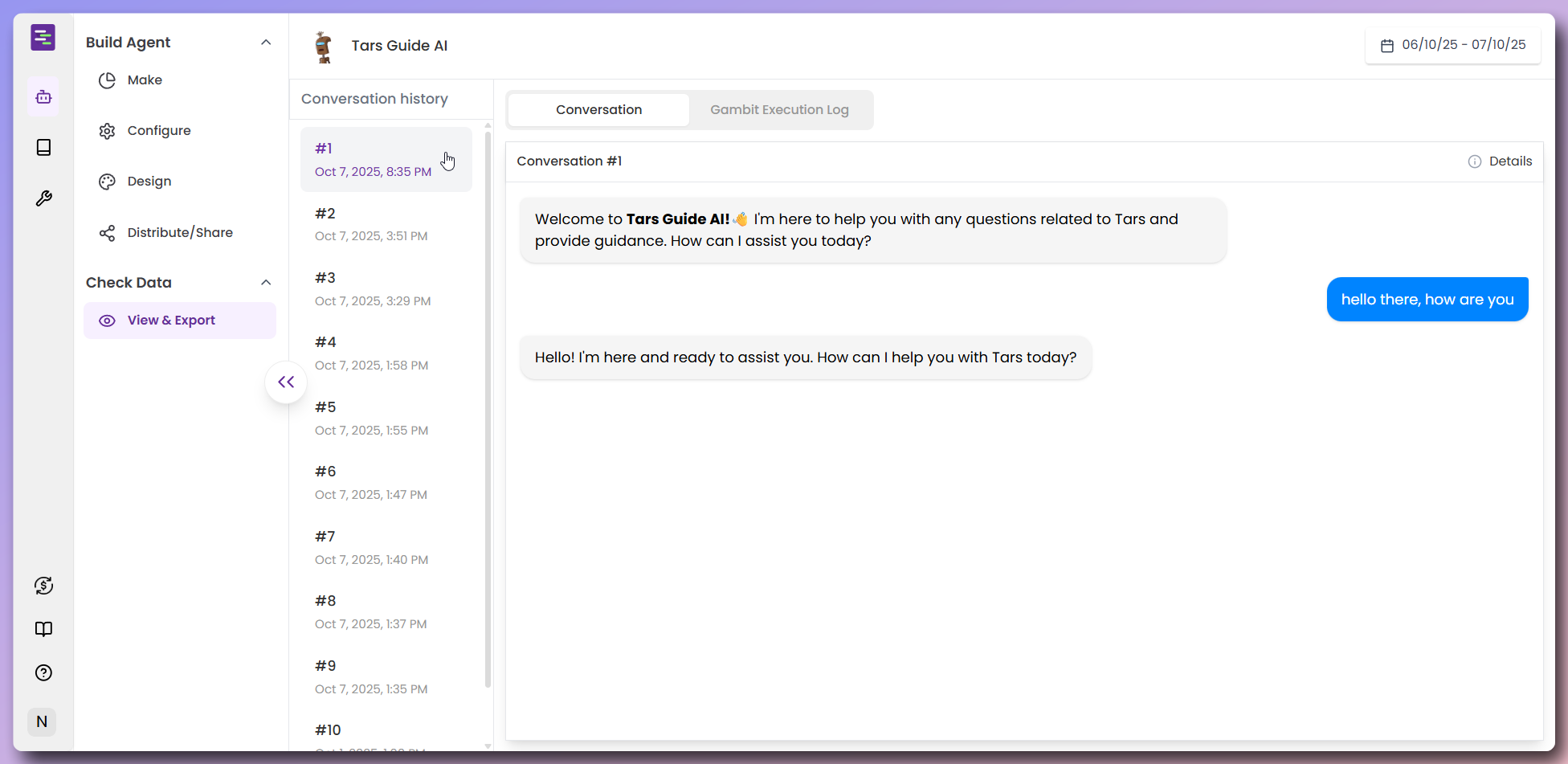Click the conversation history scrollbar
The height and width of the screenshot is (764, 1568).
[488, 409]
